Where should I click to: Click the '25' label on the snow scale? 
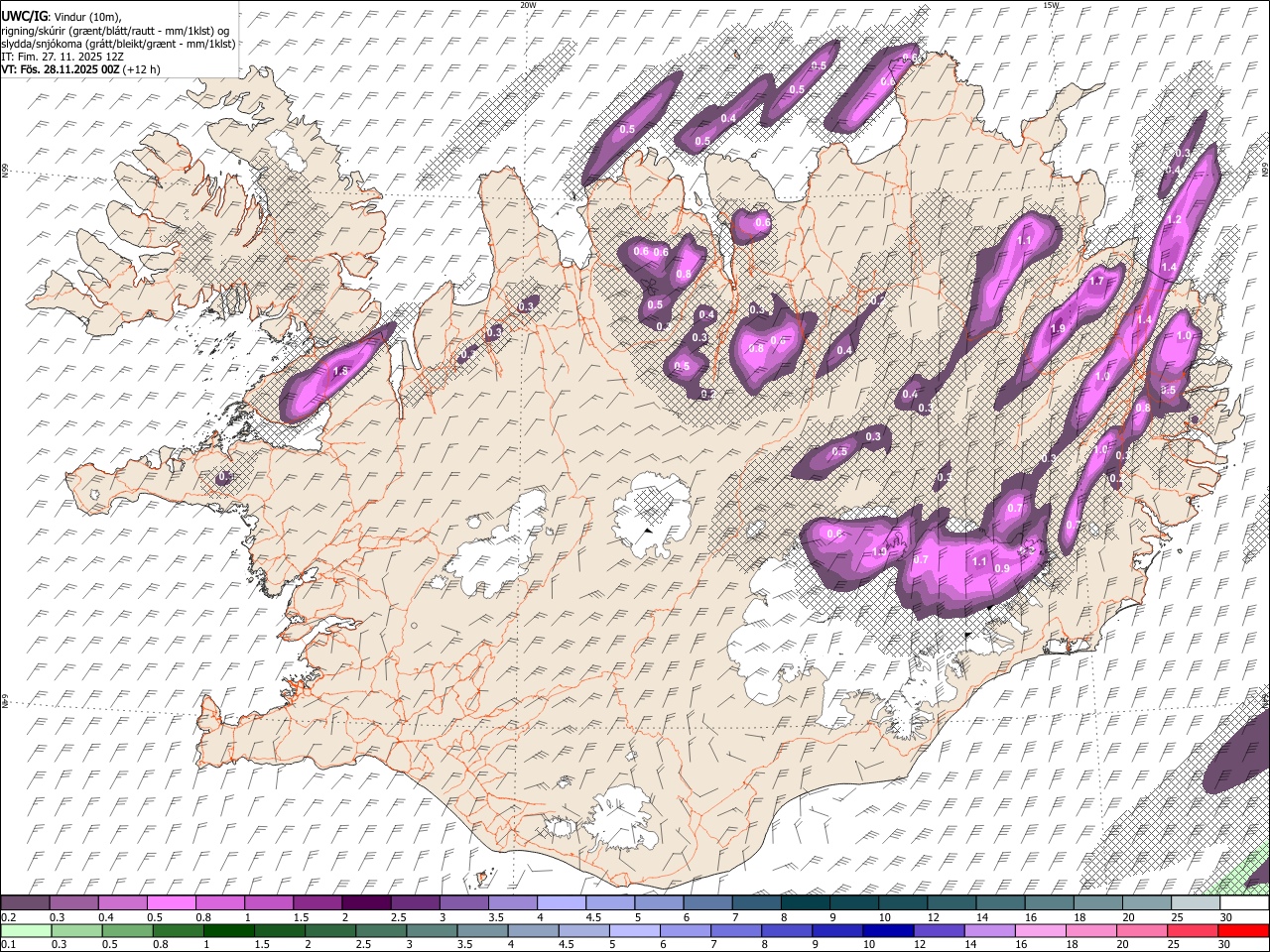tap(1177, 917)
